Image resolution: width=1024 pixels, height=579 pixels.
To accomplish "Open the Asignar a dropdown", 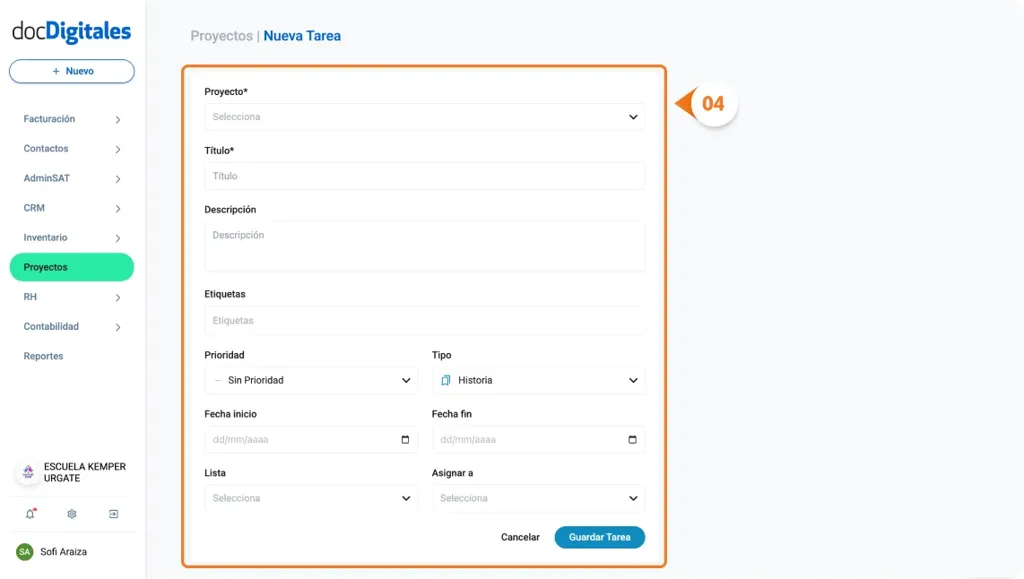I will coord(538,498).
